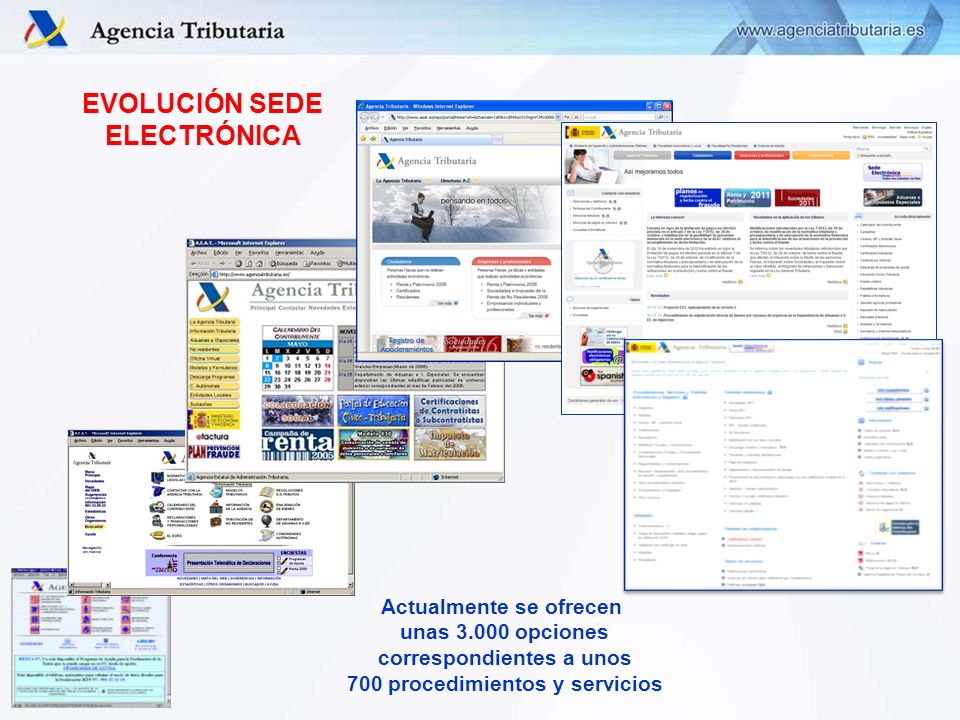Viewport: 960px width, 720px height.
Task: Check the Renta 2000 survey checkbox under Encuestas
Action: (x=279, y=569)
